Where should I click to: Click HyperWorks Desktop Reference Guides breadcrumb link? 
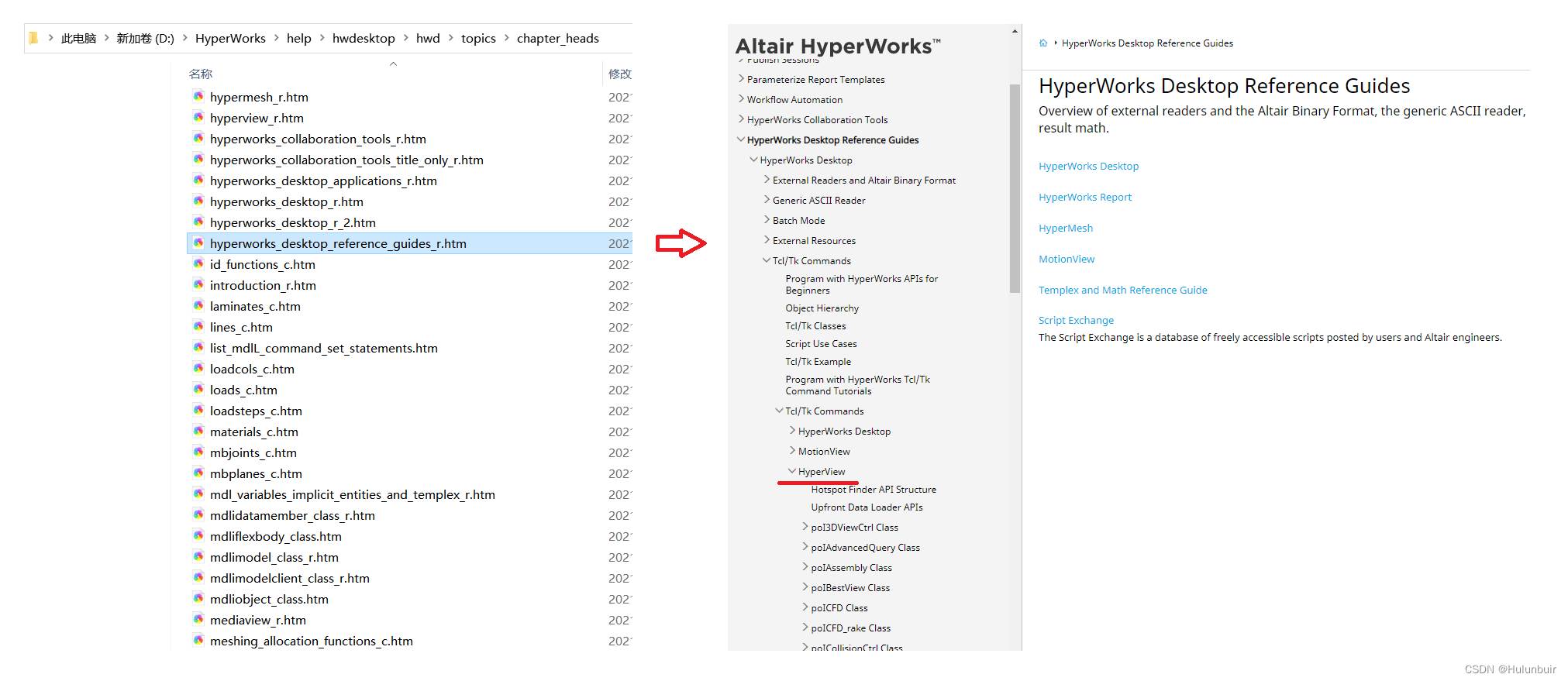click(x=1147, y=43)
